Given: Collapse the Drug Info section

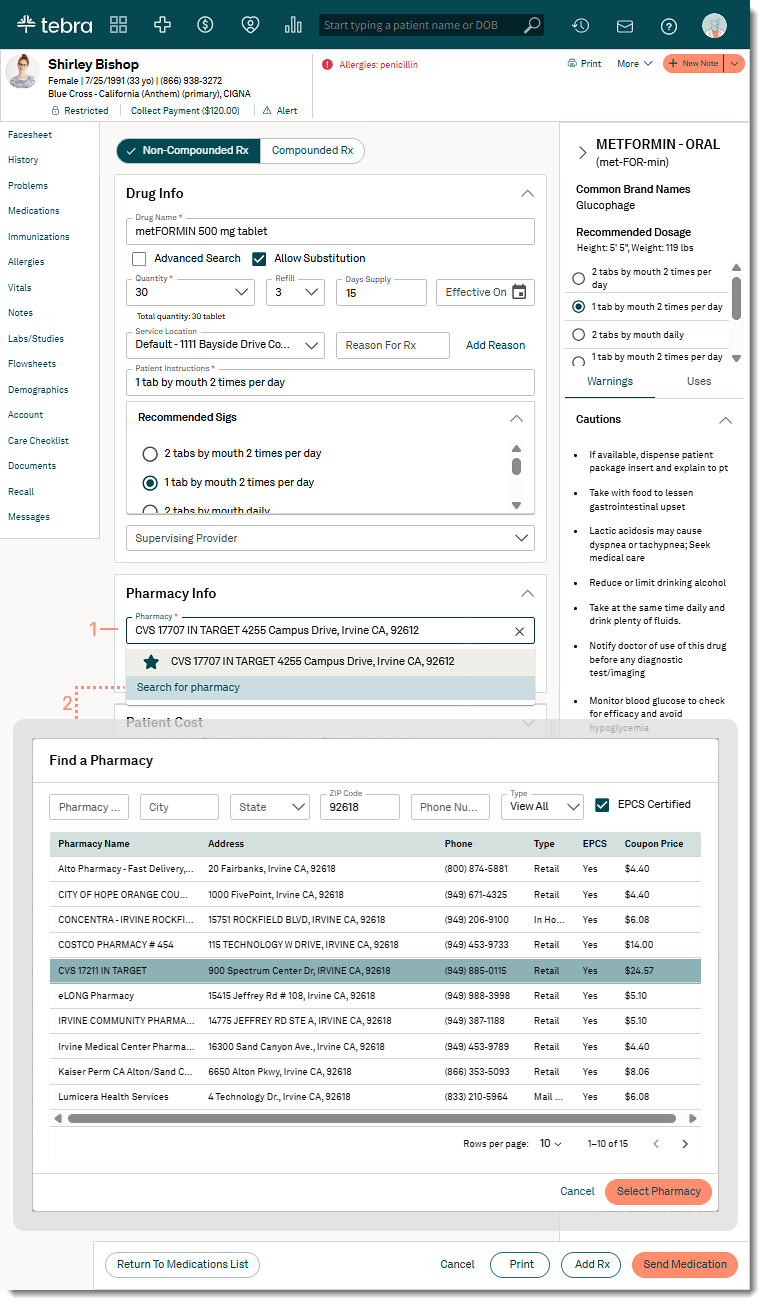Looking at the screenshot, I should coord(527,193).
